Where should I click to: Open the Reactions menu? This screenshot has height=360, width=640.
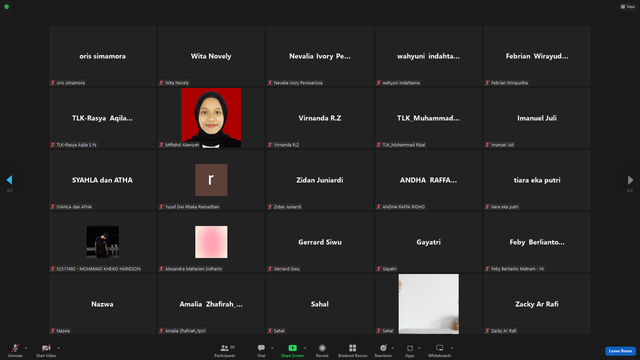[383, 350]
